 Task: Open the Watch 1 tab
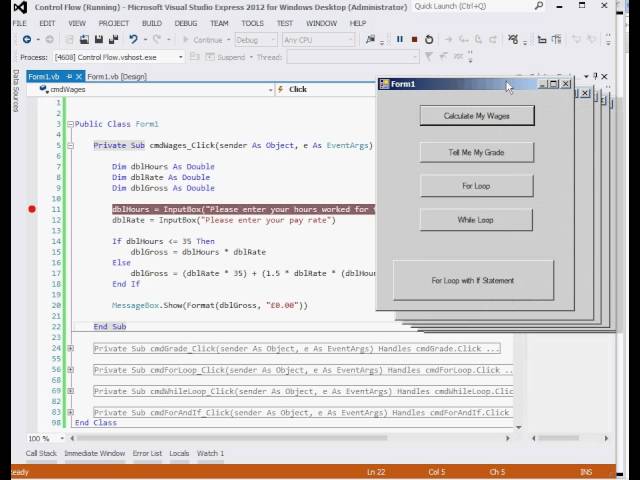click(x=211, y=453)
